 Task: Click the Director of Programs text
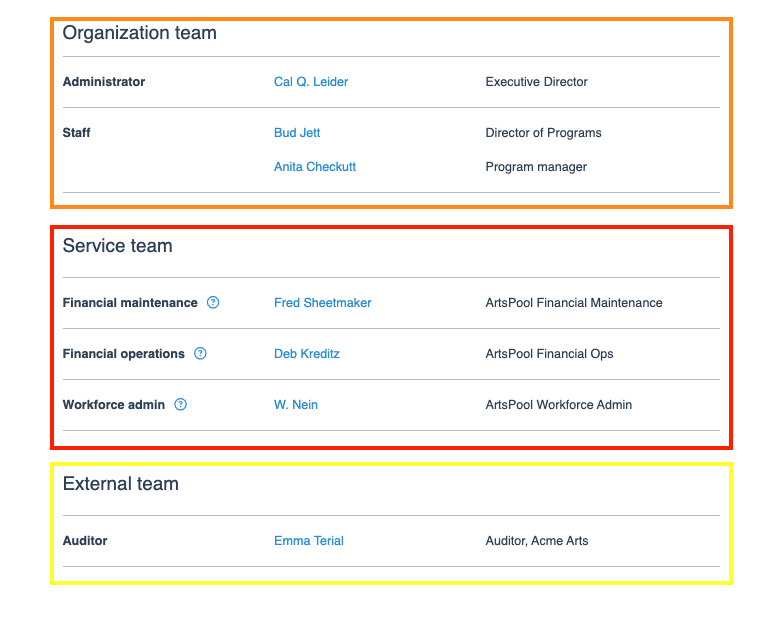tap(543, 133)
